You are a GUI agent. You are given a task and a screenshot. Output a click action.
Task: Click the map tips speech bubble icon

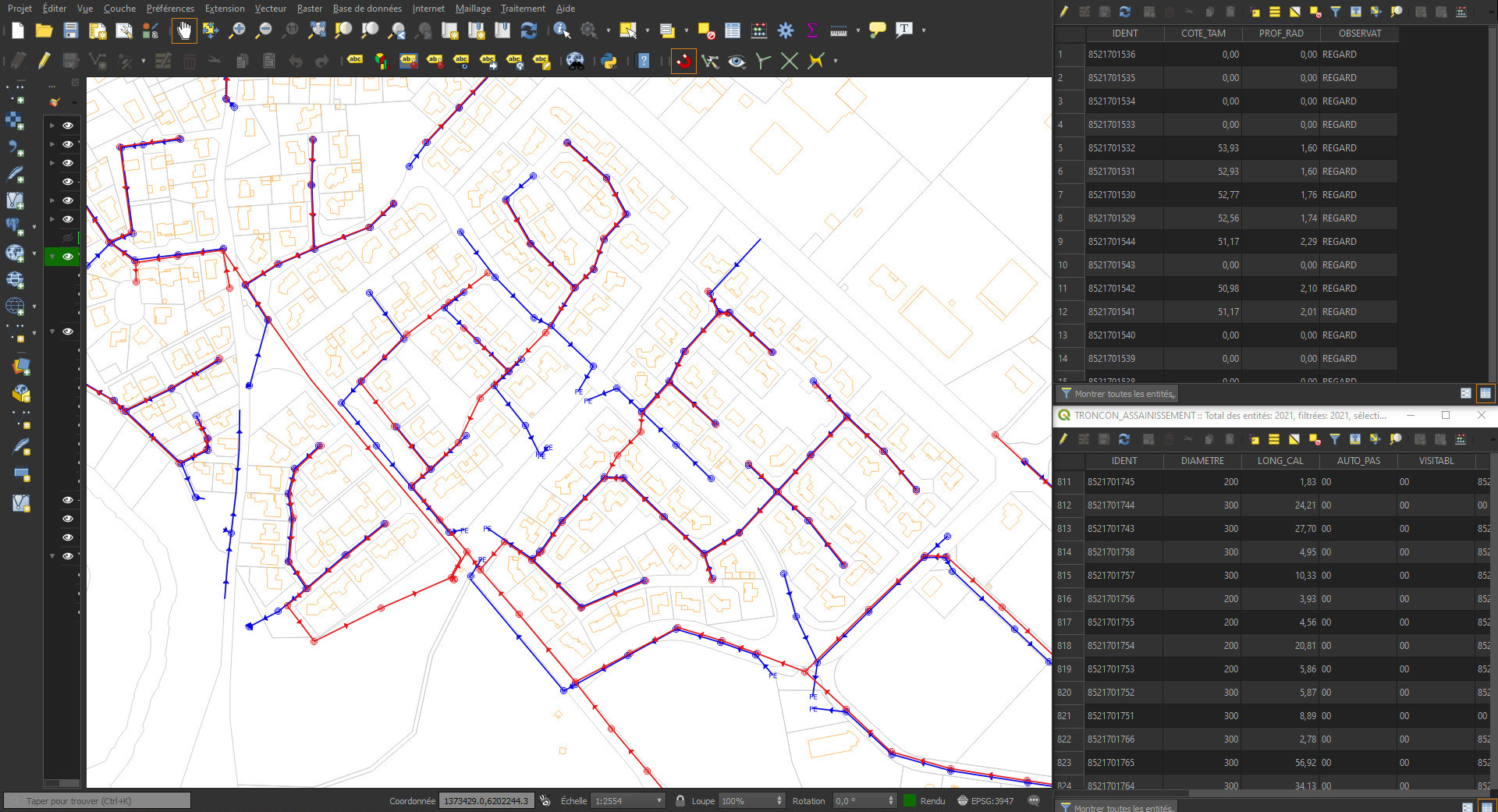point(878,30)
